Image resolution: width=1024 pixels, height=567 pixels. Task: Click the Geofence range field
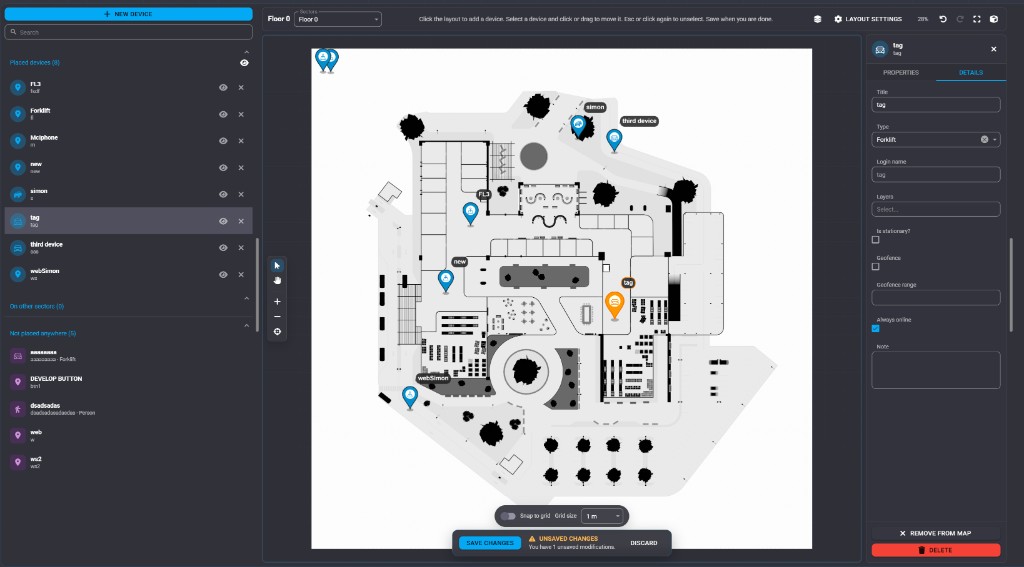click(x=936, y=298)
